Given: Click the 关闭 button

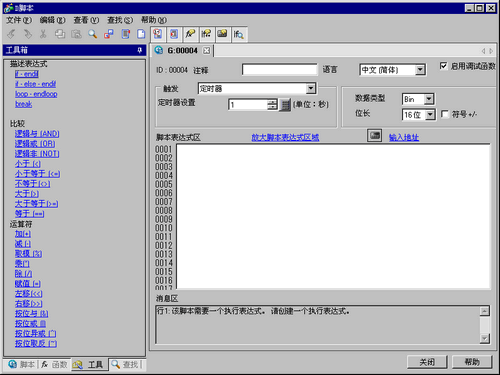Looking at the screenshot, I should coord(427,362).
